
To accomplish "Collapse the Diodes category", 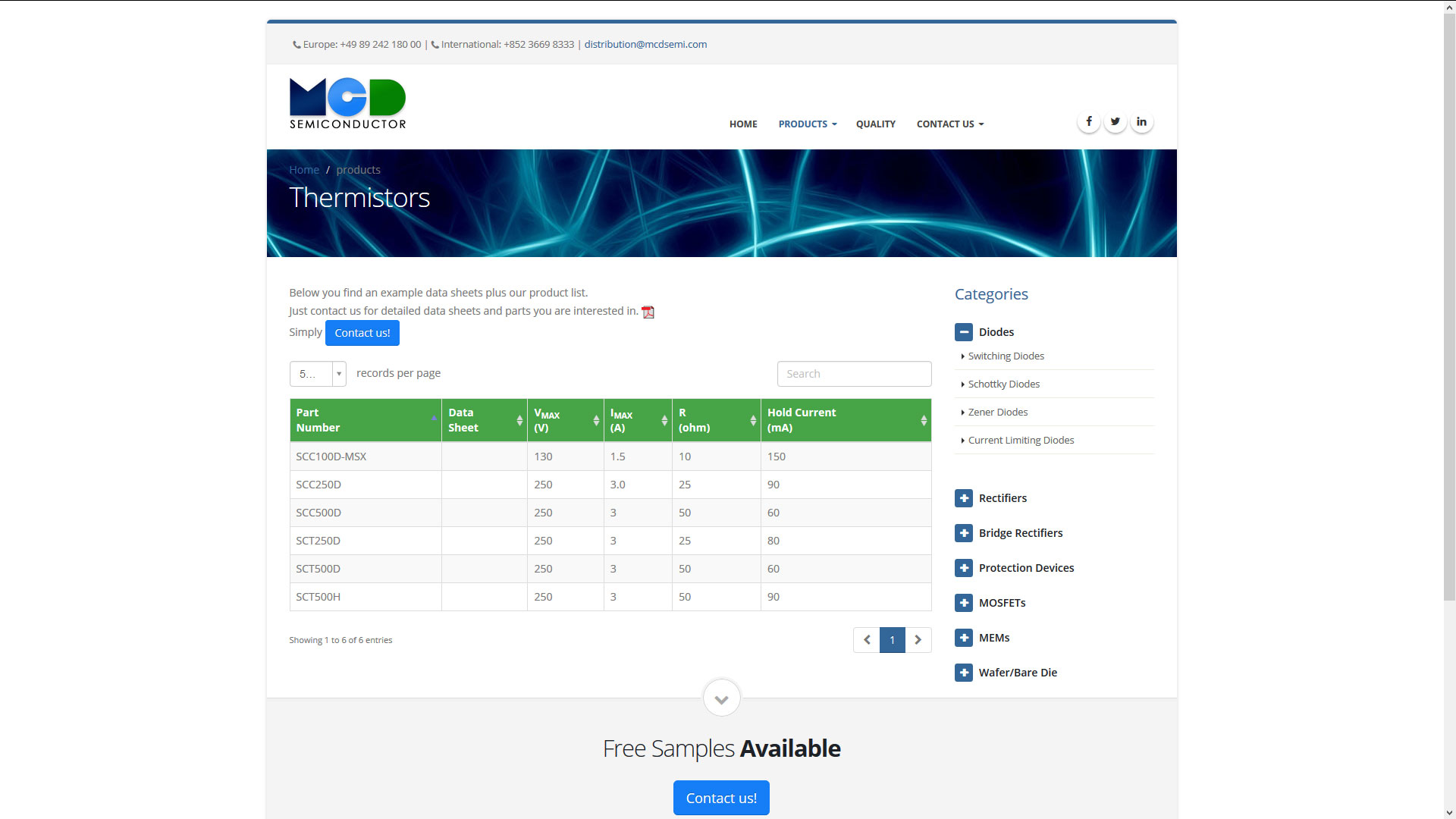I will pos(963,332).
